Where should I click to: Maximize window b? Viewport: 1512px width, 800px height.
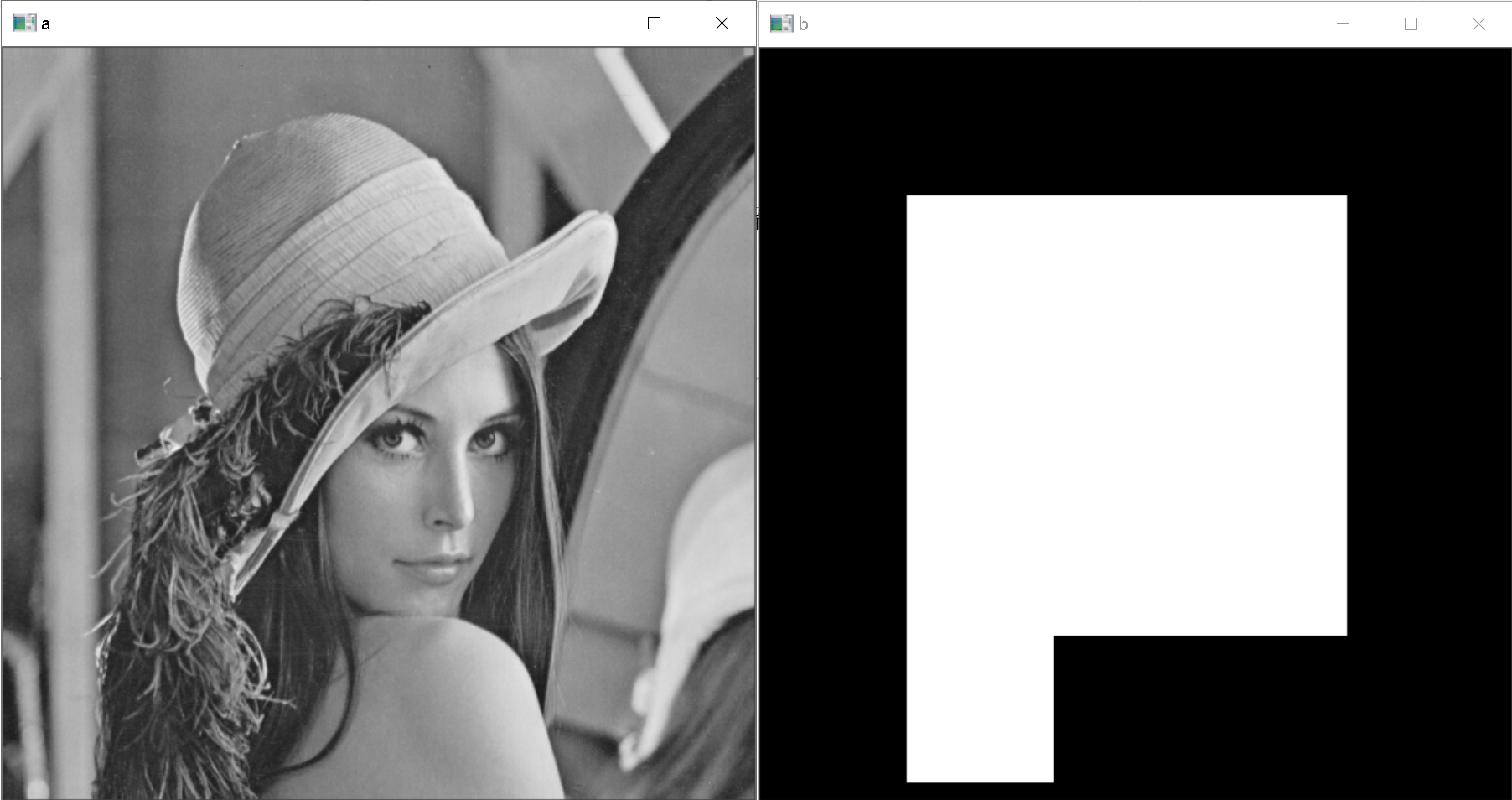point(1411,24)
